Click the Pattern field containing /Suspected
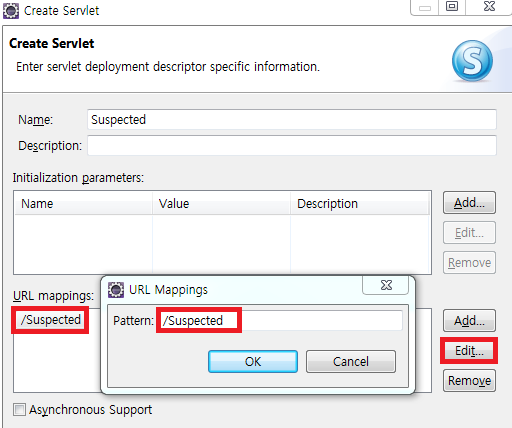Screen dimensions: 512x428 281,321
